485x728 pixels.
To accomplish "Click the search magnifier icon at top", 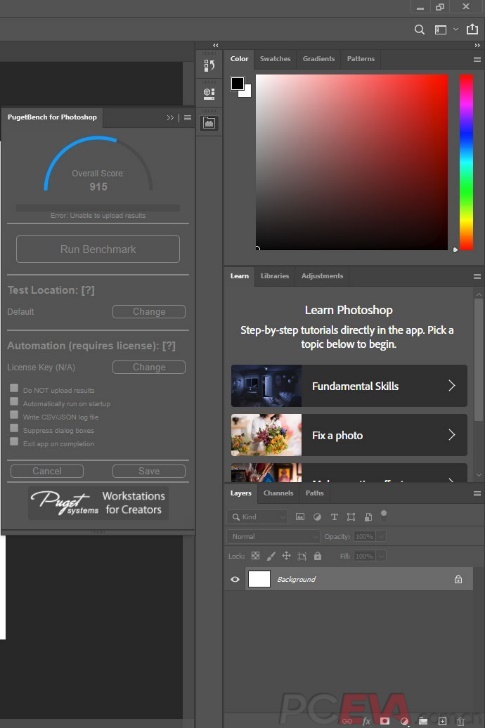I will tap(419, 30).
